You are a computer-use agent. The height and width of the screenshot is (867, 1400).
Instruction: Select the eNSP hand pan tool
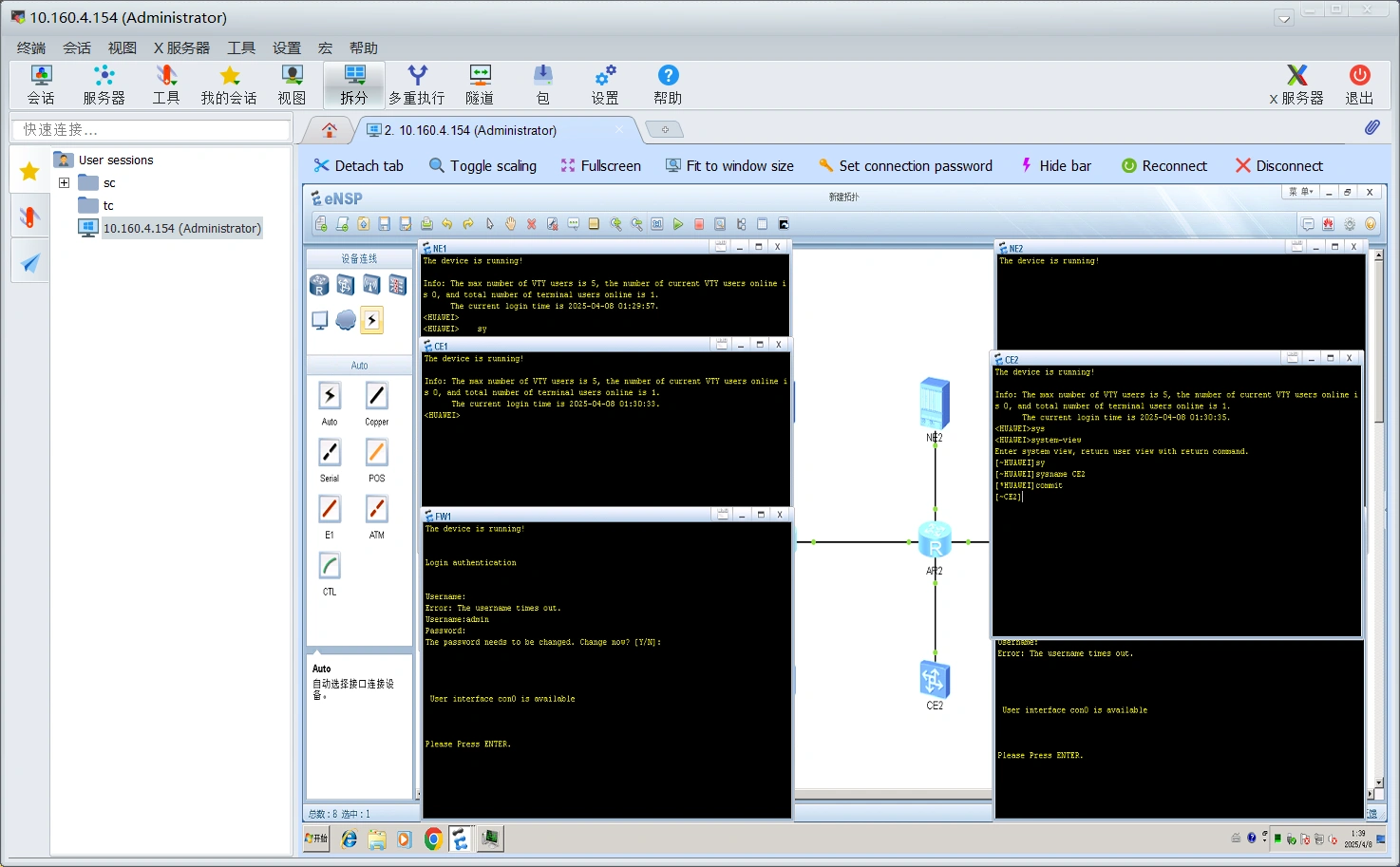pos(510,224)
